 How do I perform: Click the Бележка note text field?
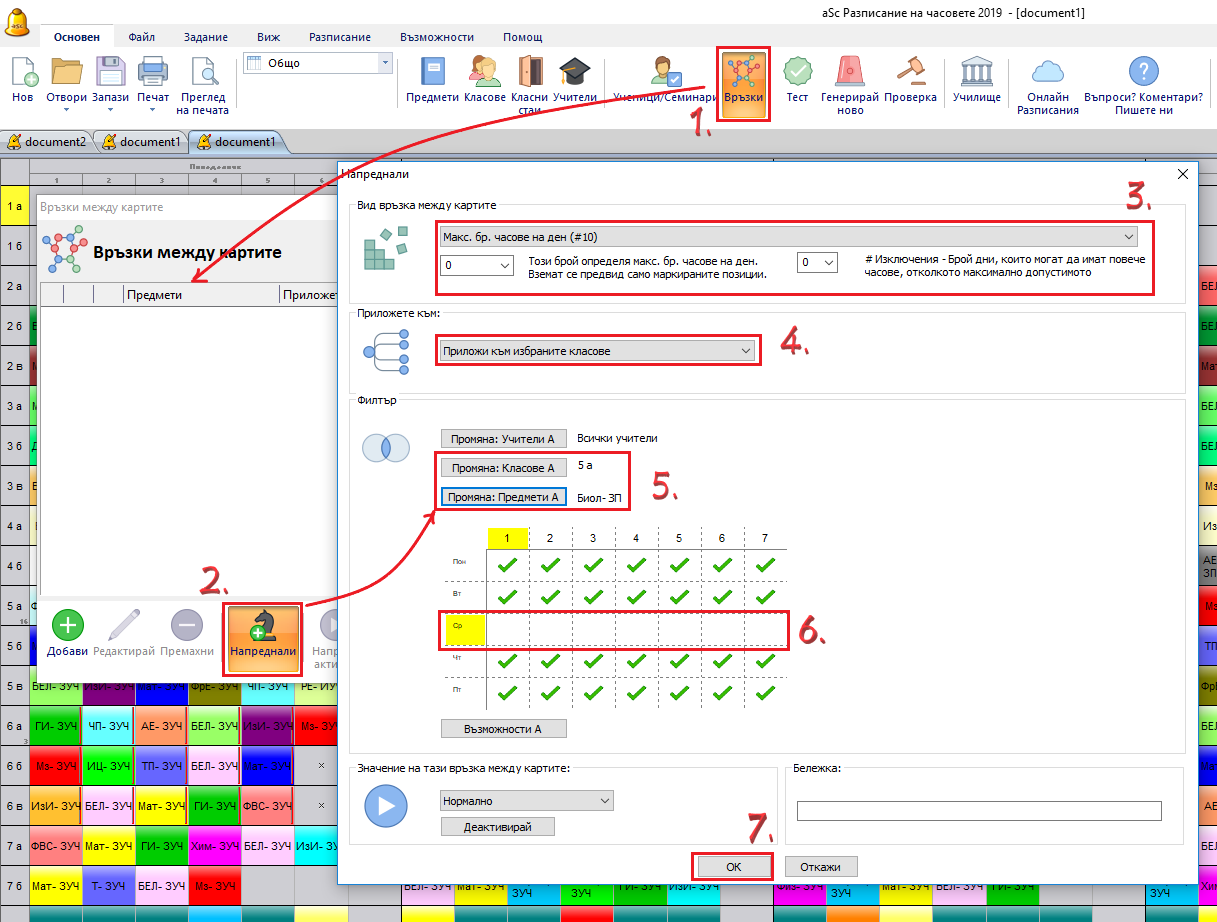point(978,811)
